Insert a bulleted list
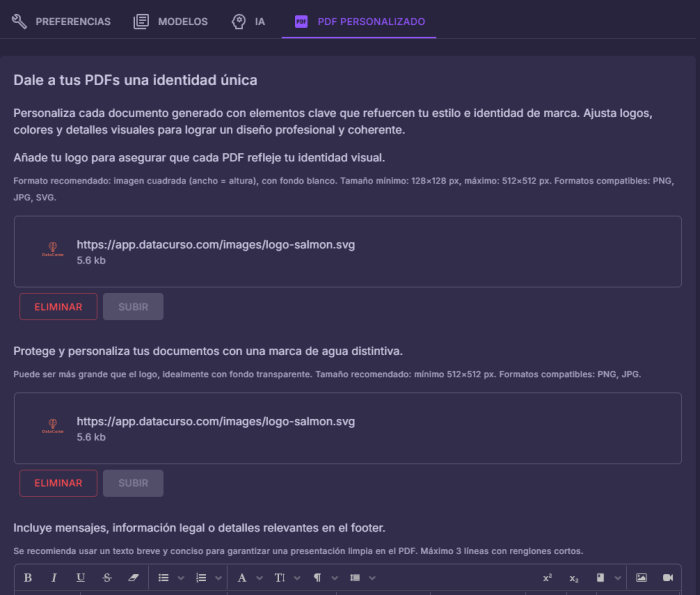700x595 pixels. tap(164, 578)
